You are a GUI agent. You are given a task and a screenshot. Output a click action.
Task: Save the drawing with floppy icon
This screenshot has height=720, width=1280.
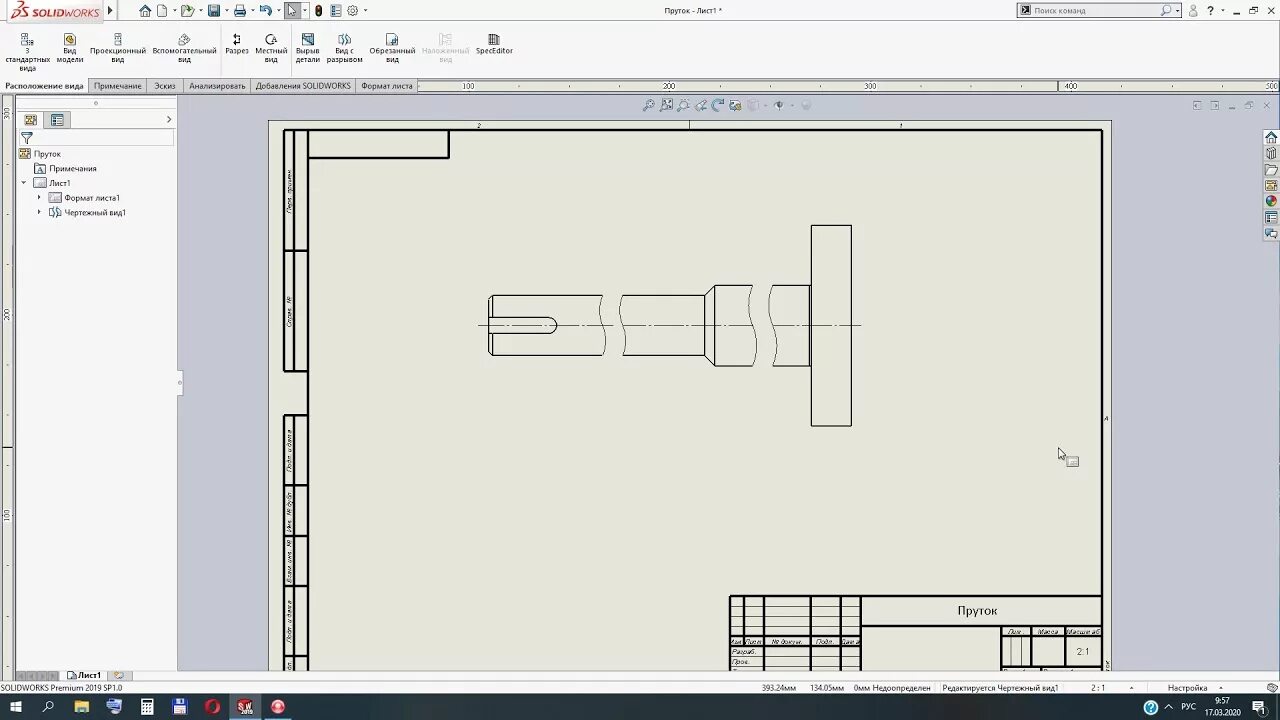coord(214,11)
